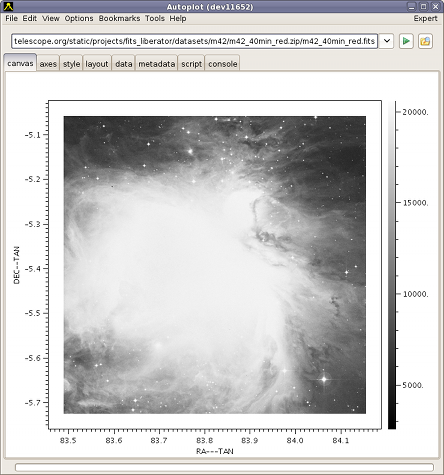Click the grayscale colorbar
This screenshot has width=444, height=475.
[x=392, y=265]
